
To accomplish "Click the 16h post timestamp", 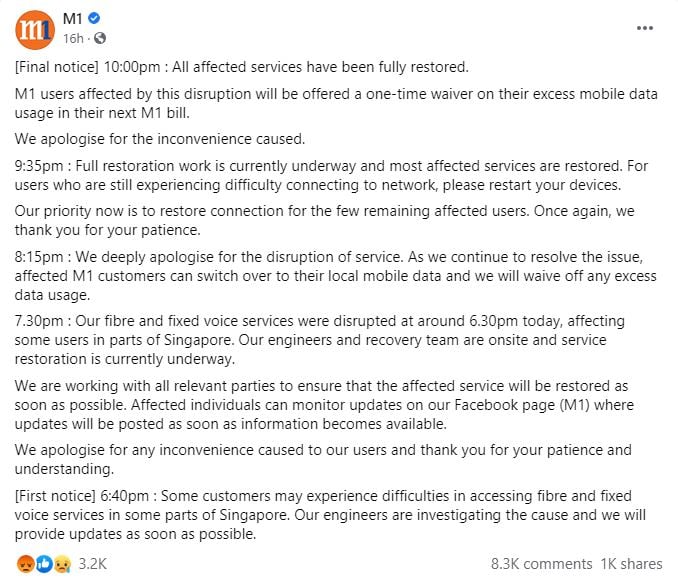I will point(73,38).
